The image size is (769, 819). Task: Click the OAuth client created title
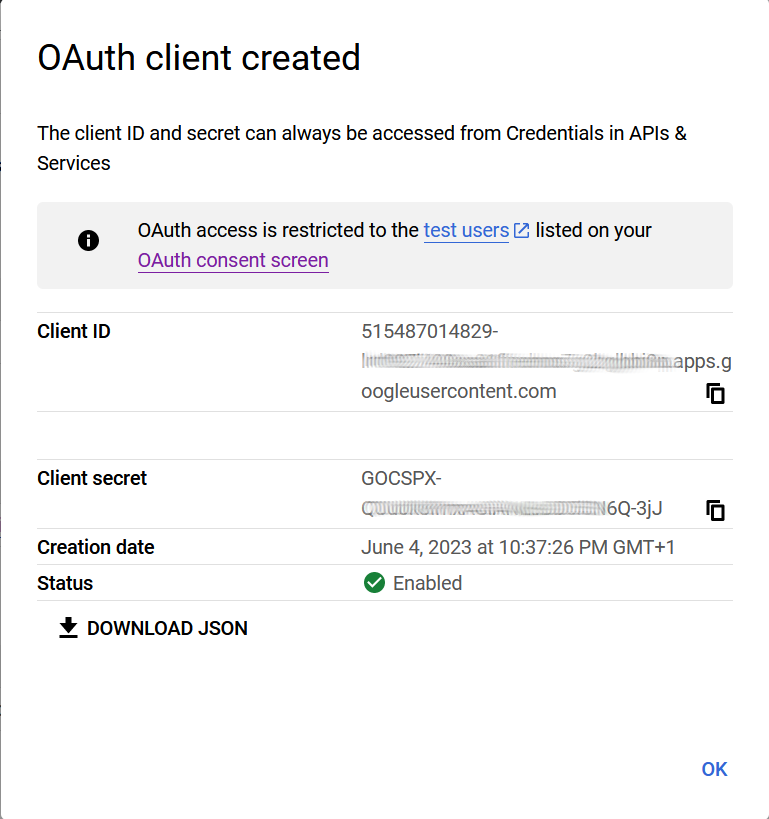[x=198, y=58]
